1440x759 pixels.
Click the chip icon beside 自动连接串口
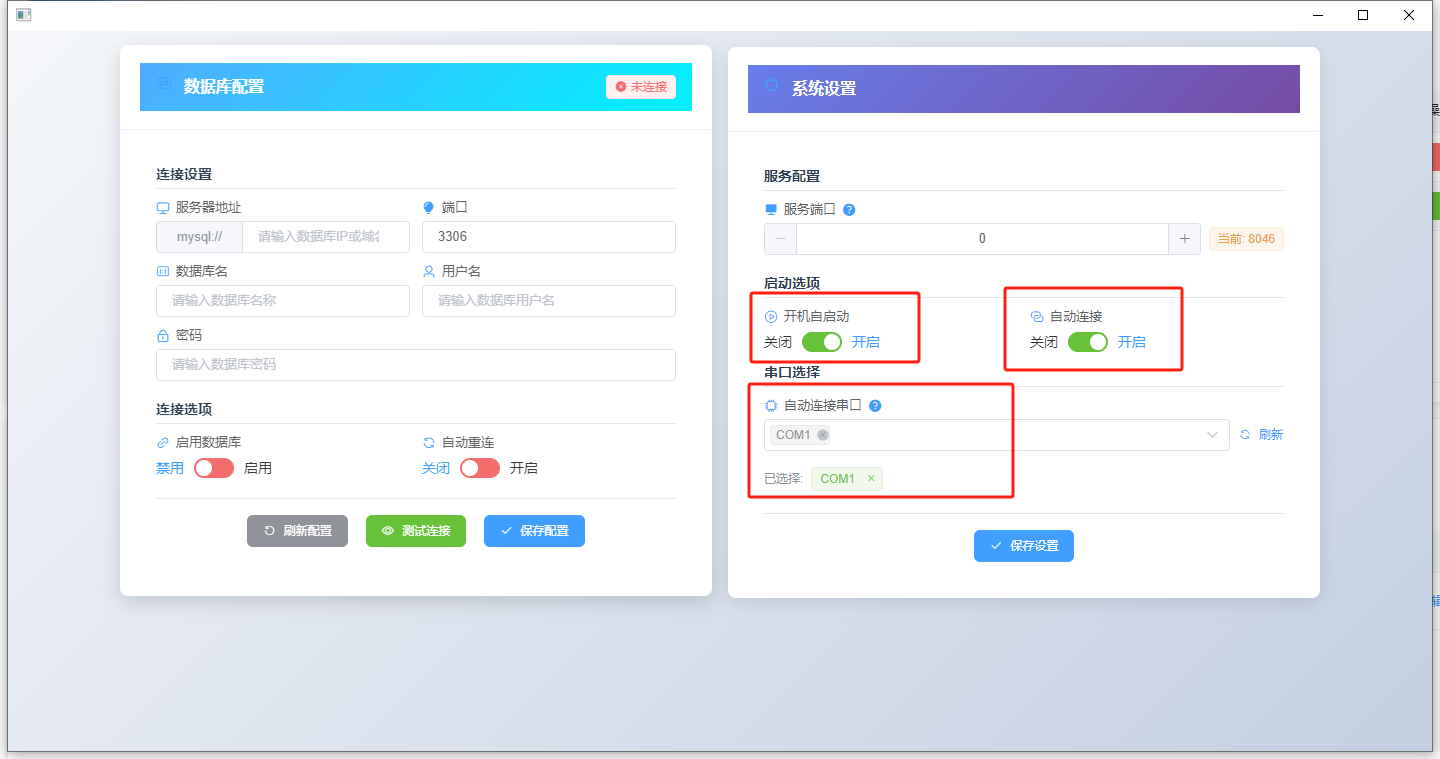(x=771, y=406)
